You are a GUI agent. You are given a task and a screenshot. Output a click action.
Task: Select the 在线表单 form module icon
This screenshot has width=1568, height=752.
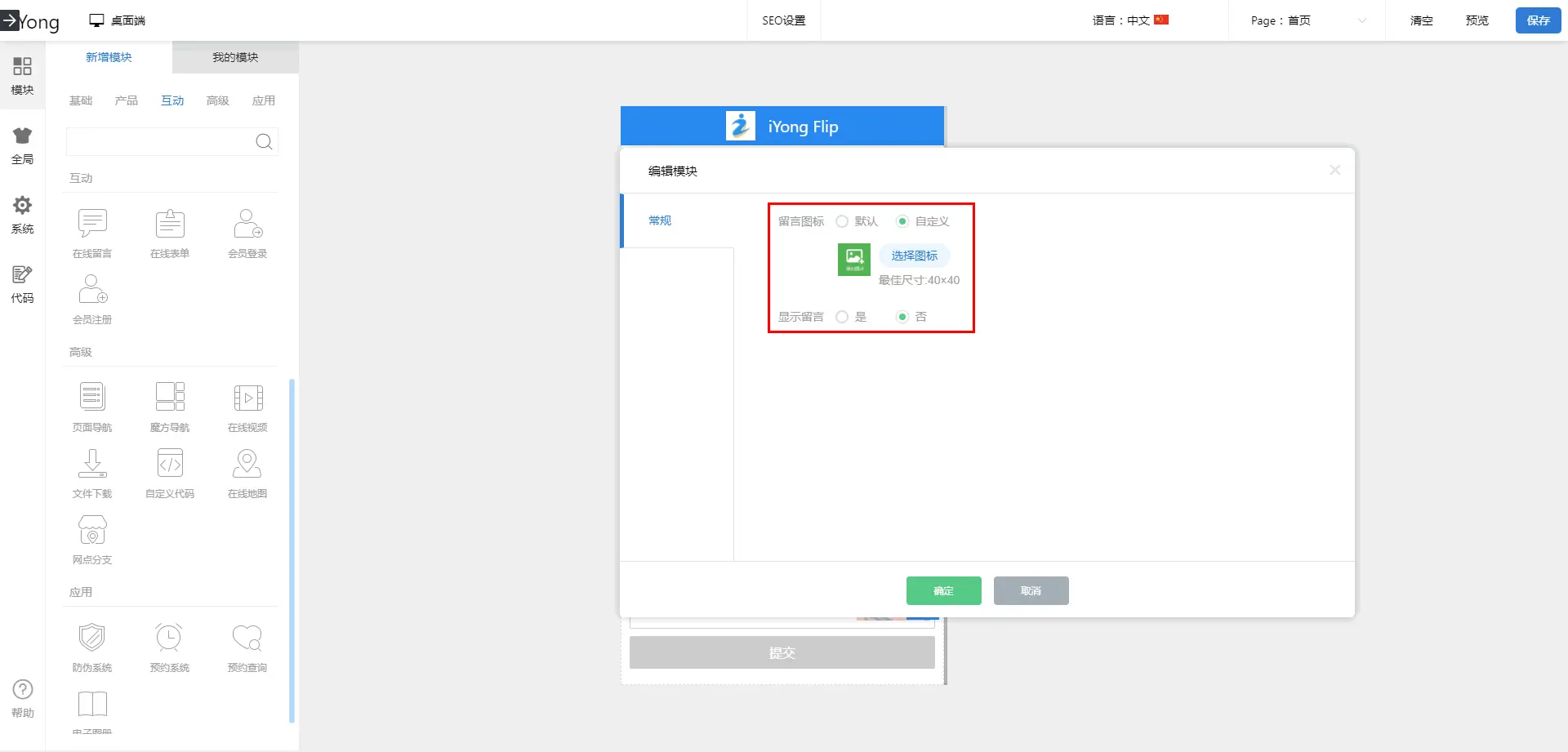tap(170, 224)
